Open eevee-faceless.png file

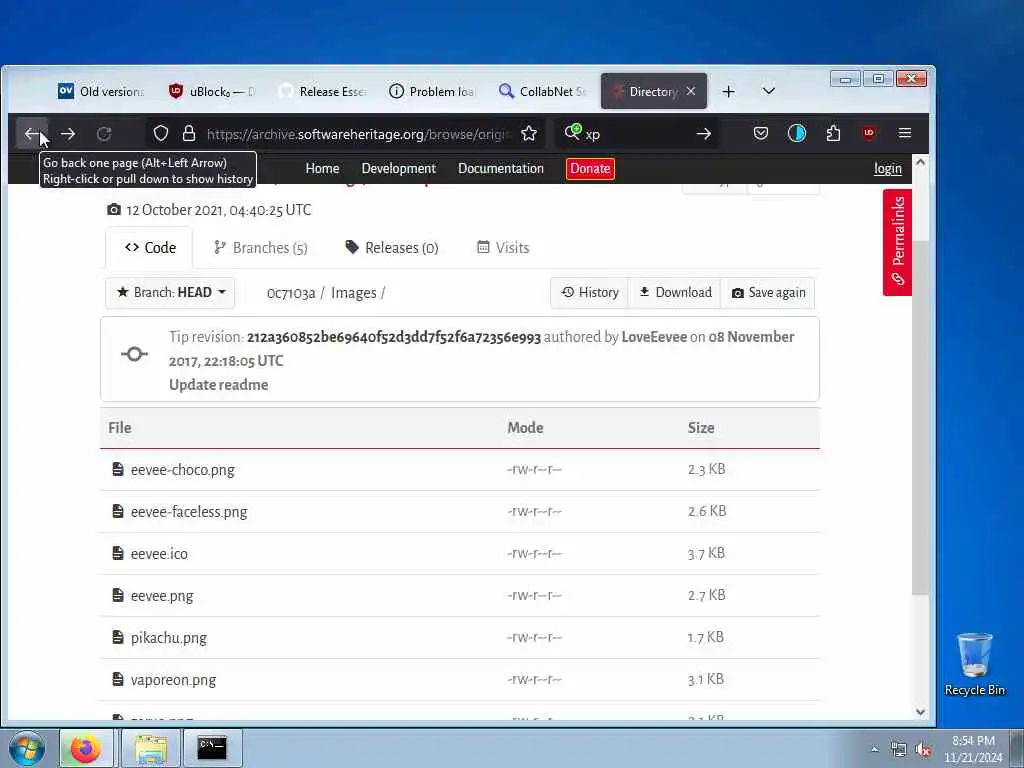click(x=189, y=512)
